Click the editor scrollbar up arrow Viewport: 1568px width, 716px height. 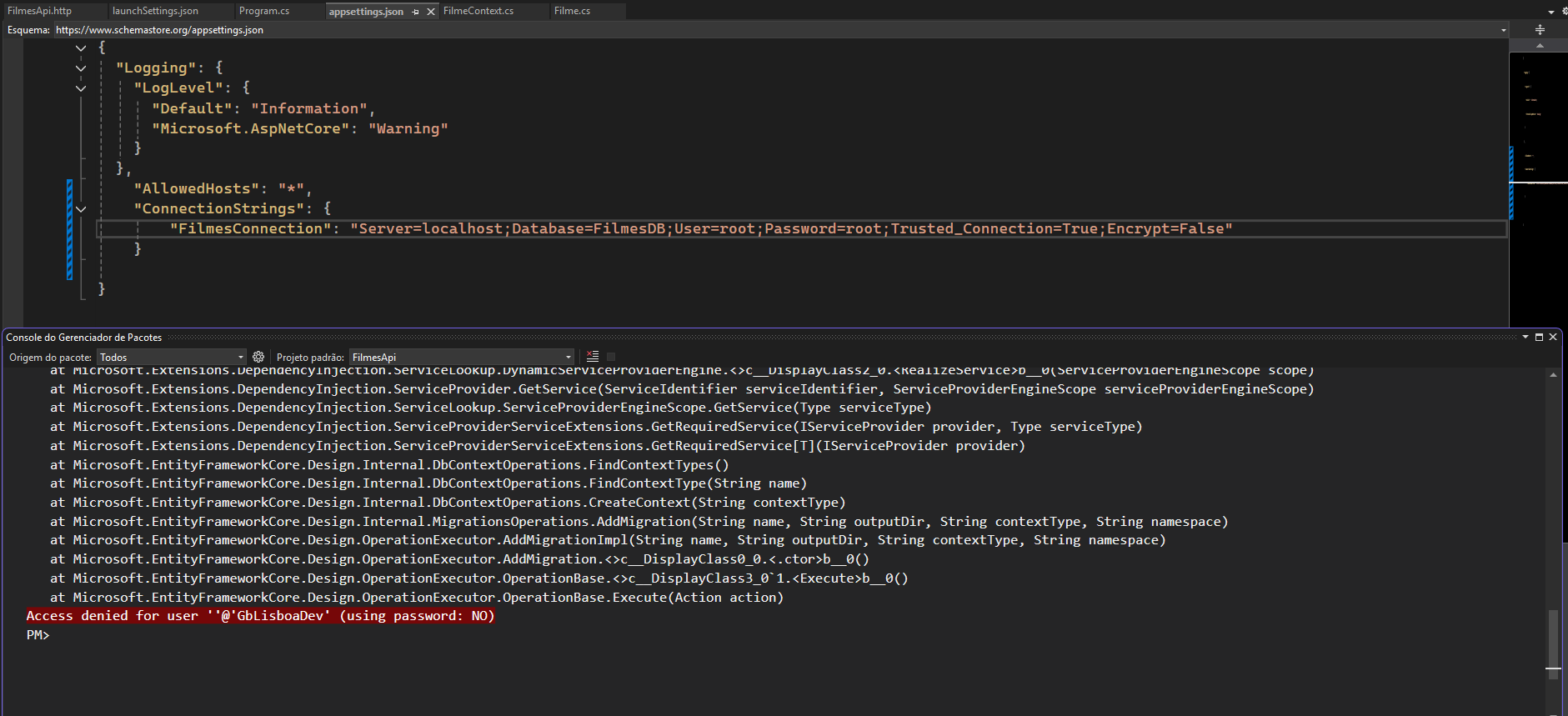coord(1540,46)
